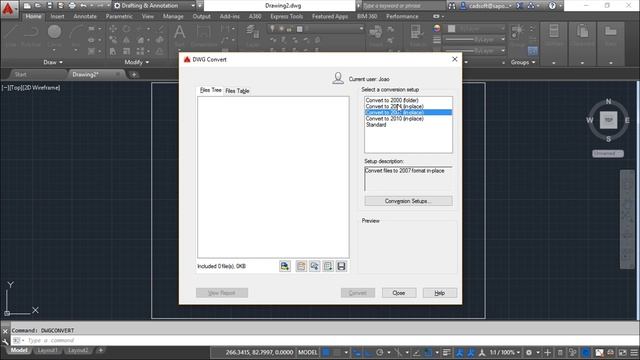Click the Clean Screen icon in the status bar
This screenshot has width=640, height=360.
tap(622, 352)
